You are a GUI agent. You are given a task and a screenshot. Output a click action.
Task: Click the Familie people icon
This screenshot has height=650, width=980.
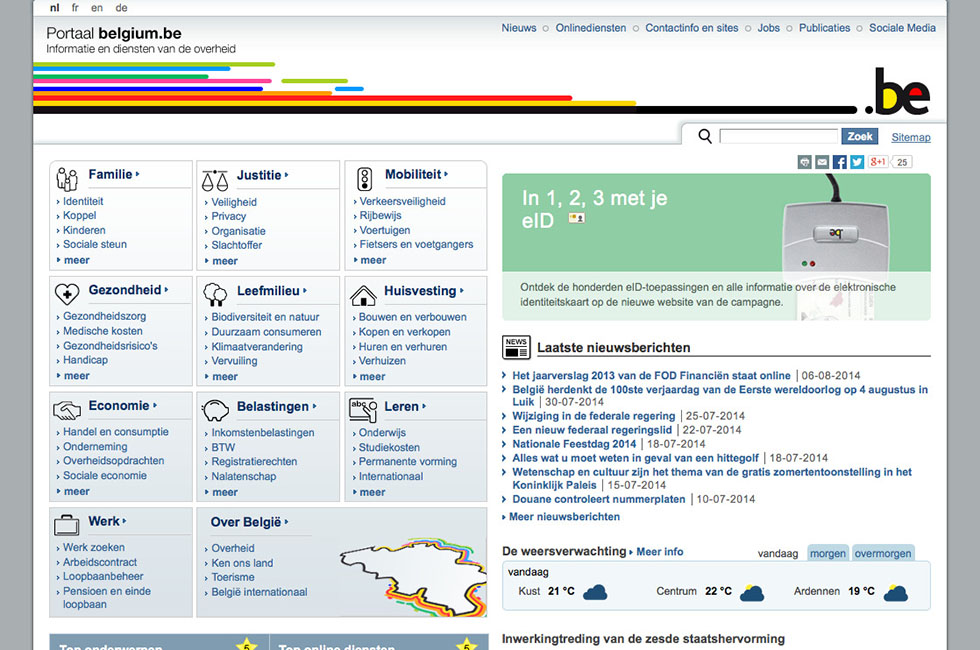click(x=66, y=179)
